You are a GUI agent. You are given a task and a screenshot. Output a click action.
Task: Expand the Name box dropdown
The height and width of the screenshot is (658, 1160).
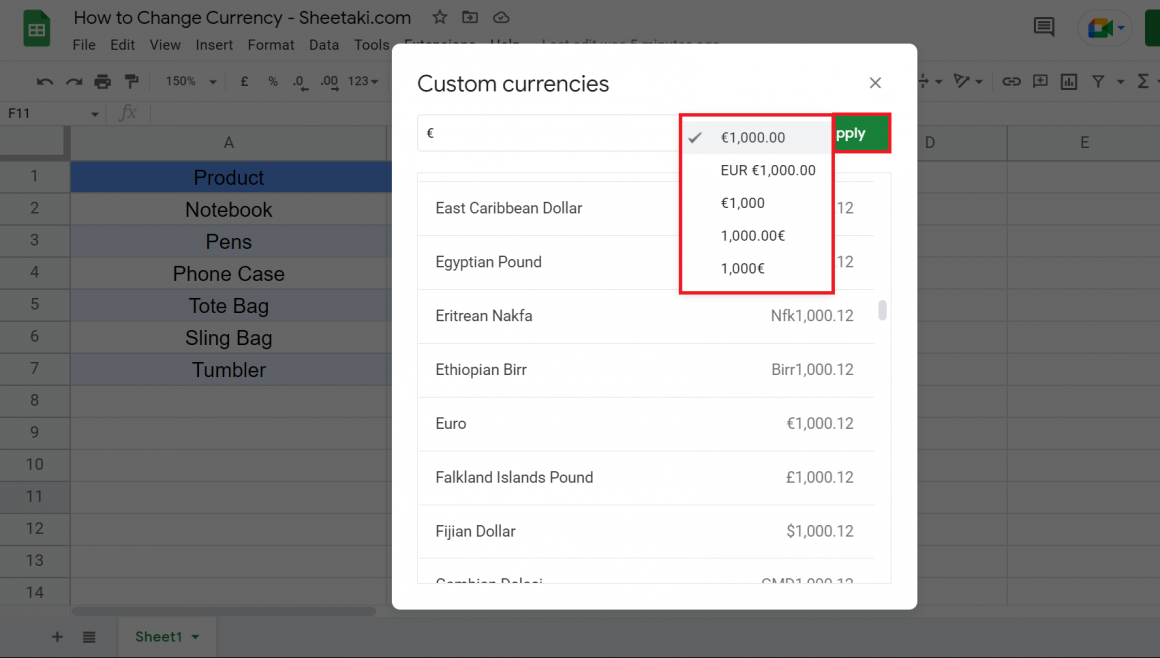click(x=95, y=113)
